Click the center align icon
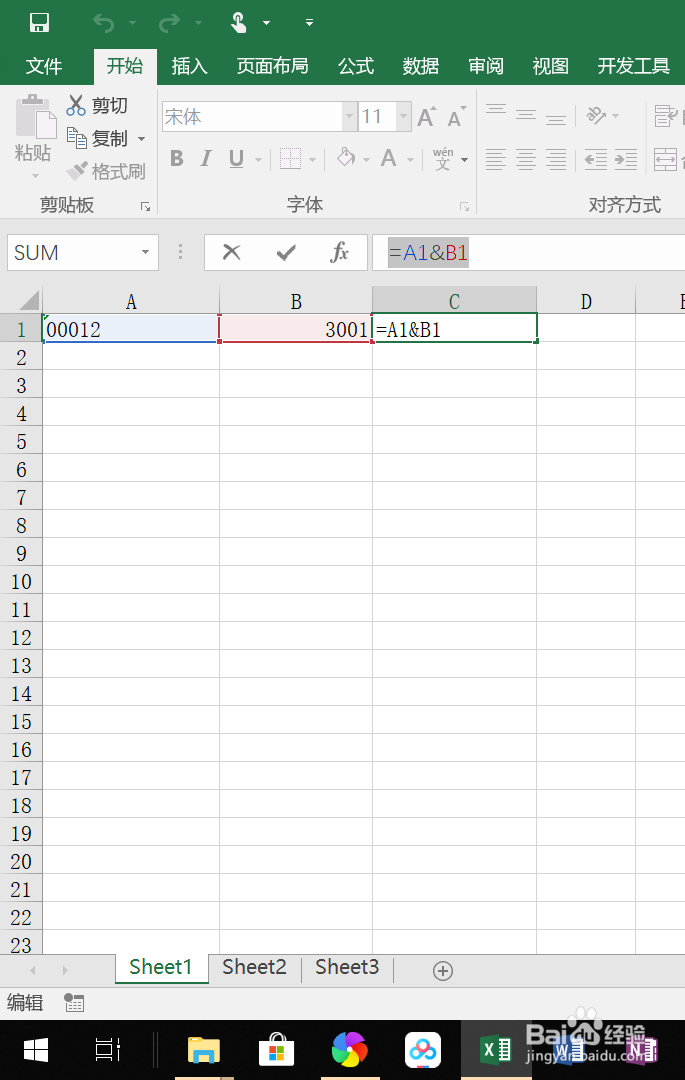This screenshot has width=685, height=1080. (x=526, y=160)
